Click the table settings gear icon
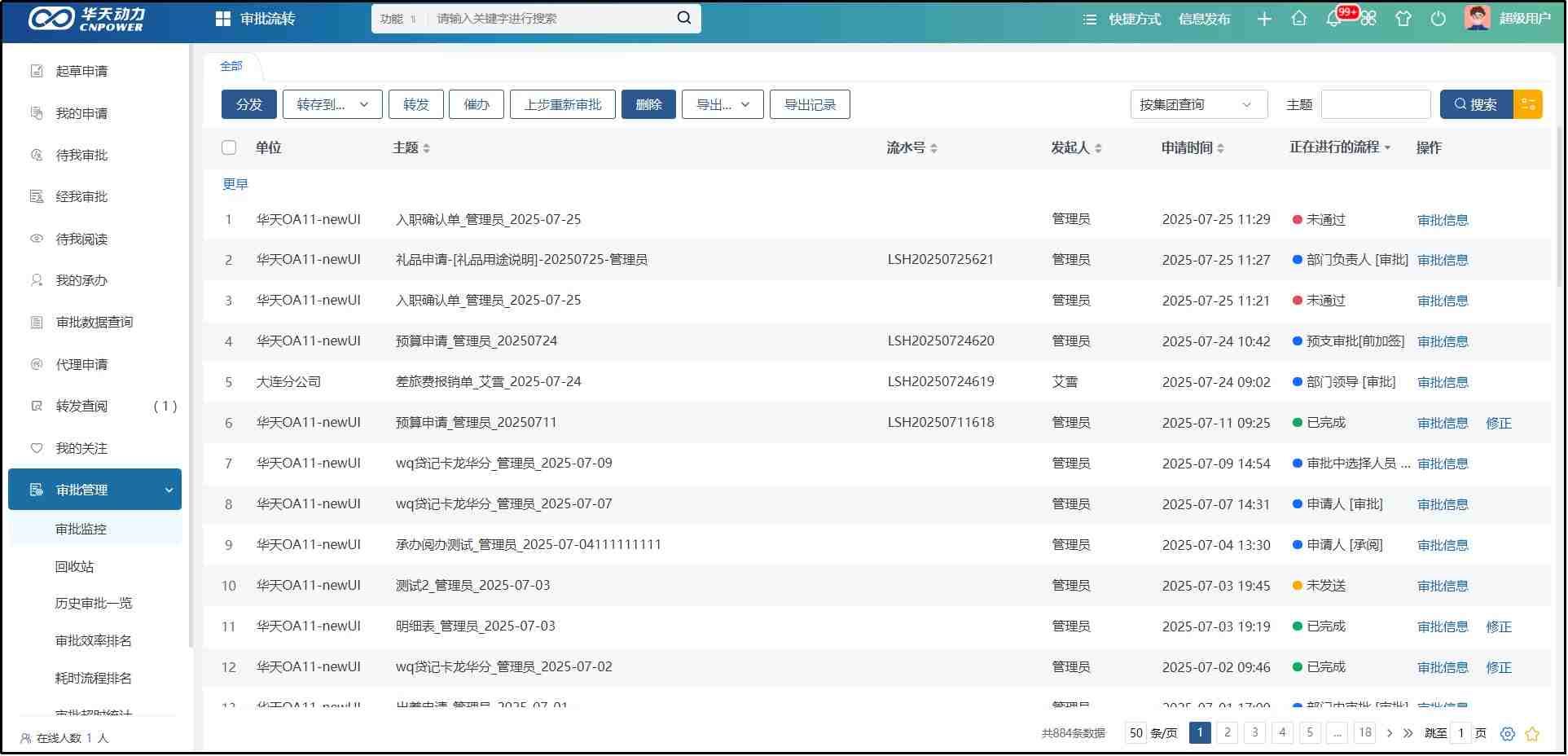 tap(1508, 733)
